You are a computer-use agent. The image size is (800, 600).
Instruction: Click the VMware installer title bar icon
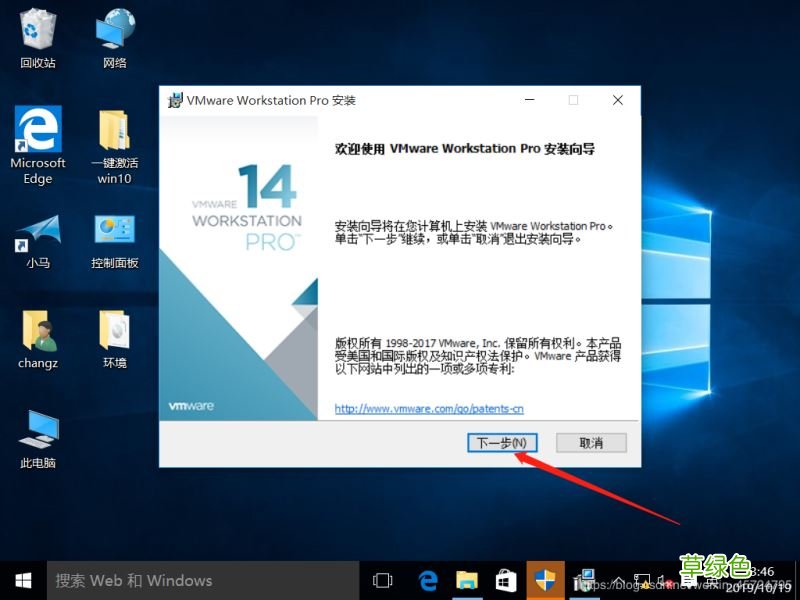click(175, 101)
